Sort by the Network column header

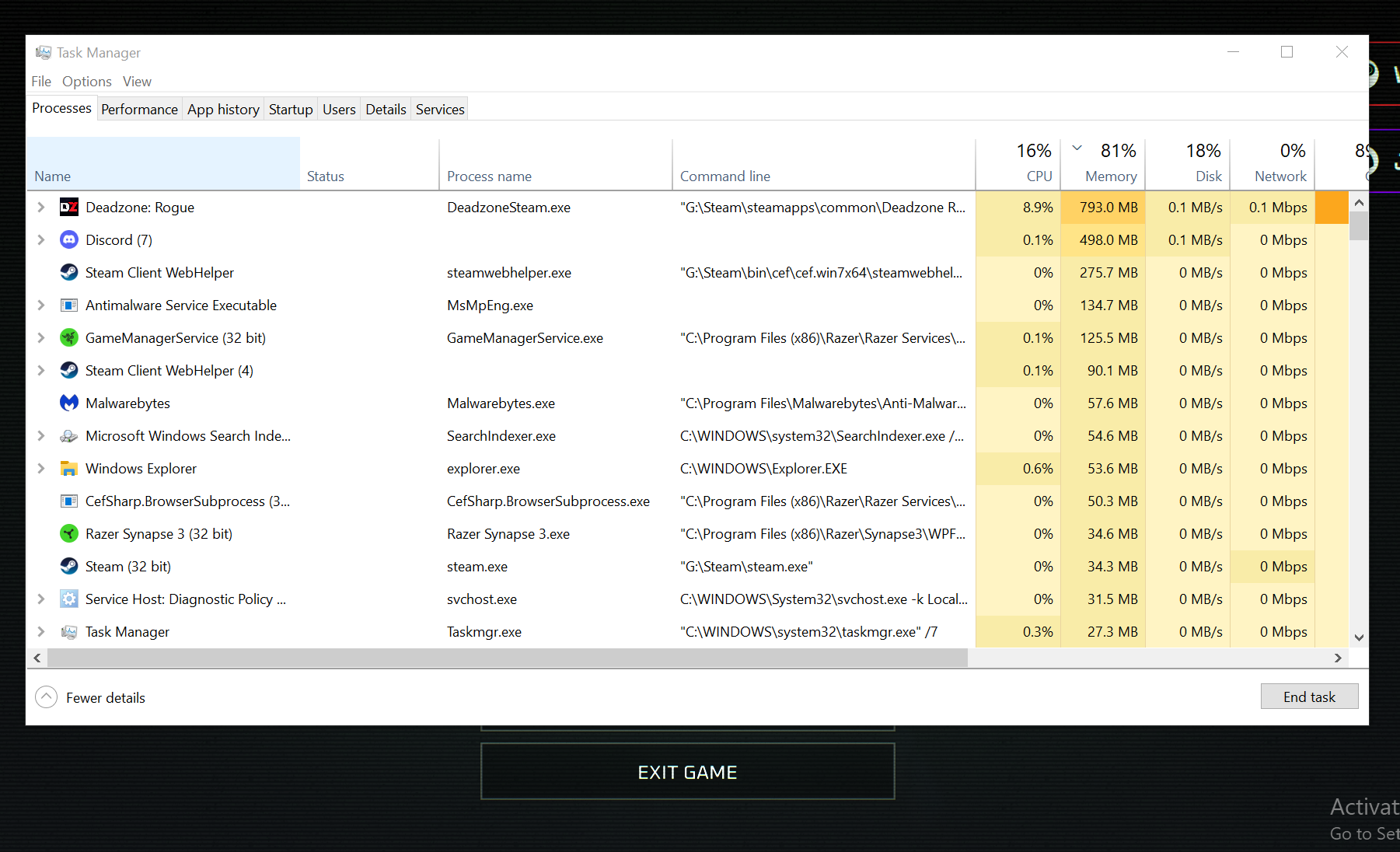click(x=1273, y=163)
